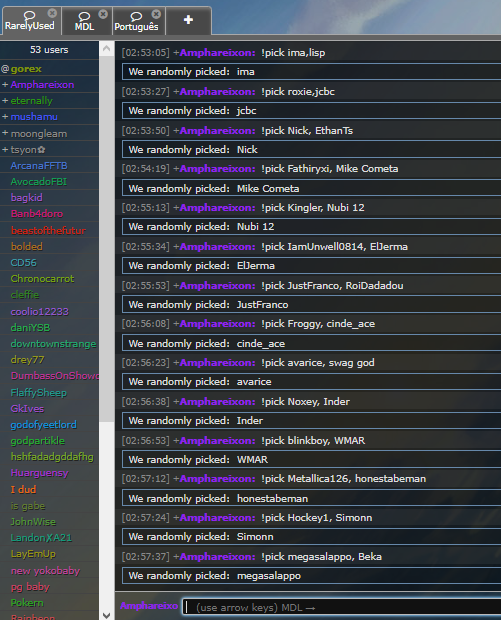The width and height of the screenshot is (501, 620).
Task: Click the "We randomly picked: Mike Cometa" result
Action: click(x=311, y=188)
